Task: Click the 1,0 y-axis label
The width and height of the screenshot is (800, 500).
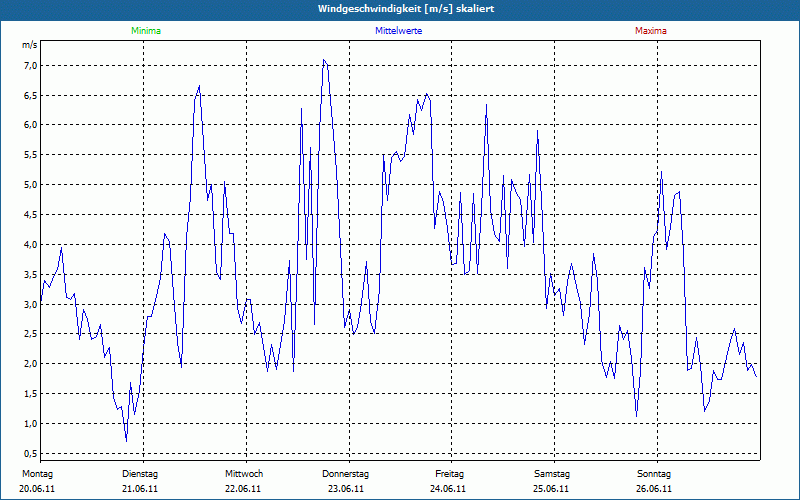Action: coord(30,423)
